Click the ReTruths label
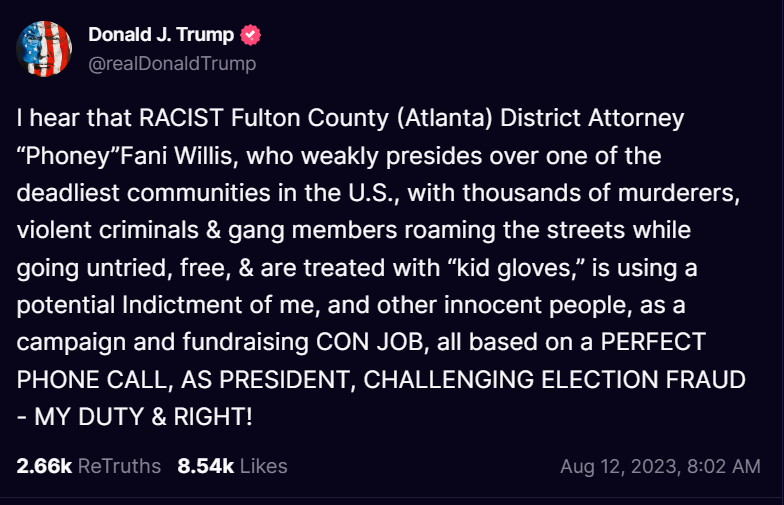The height and width of the screenshot is (505, 784). (x=119, y=466)
